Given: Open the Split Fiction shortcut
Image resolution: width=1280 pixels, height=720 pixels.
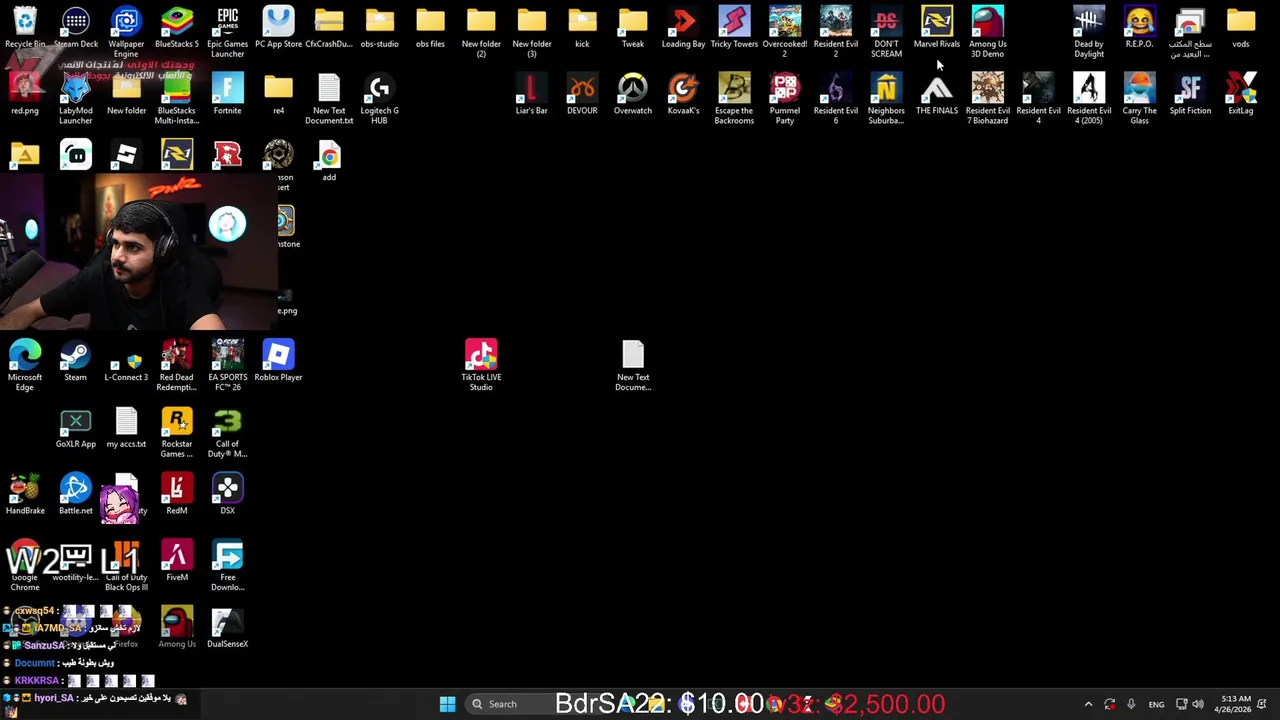Looking at the screenshot, I should tap(1190, 94).
